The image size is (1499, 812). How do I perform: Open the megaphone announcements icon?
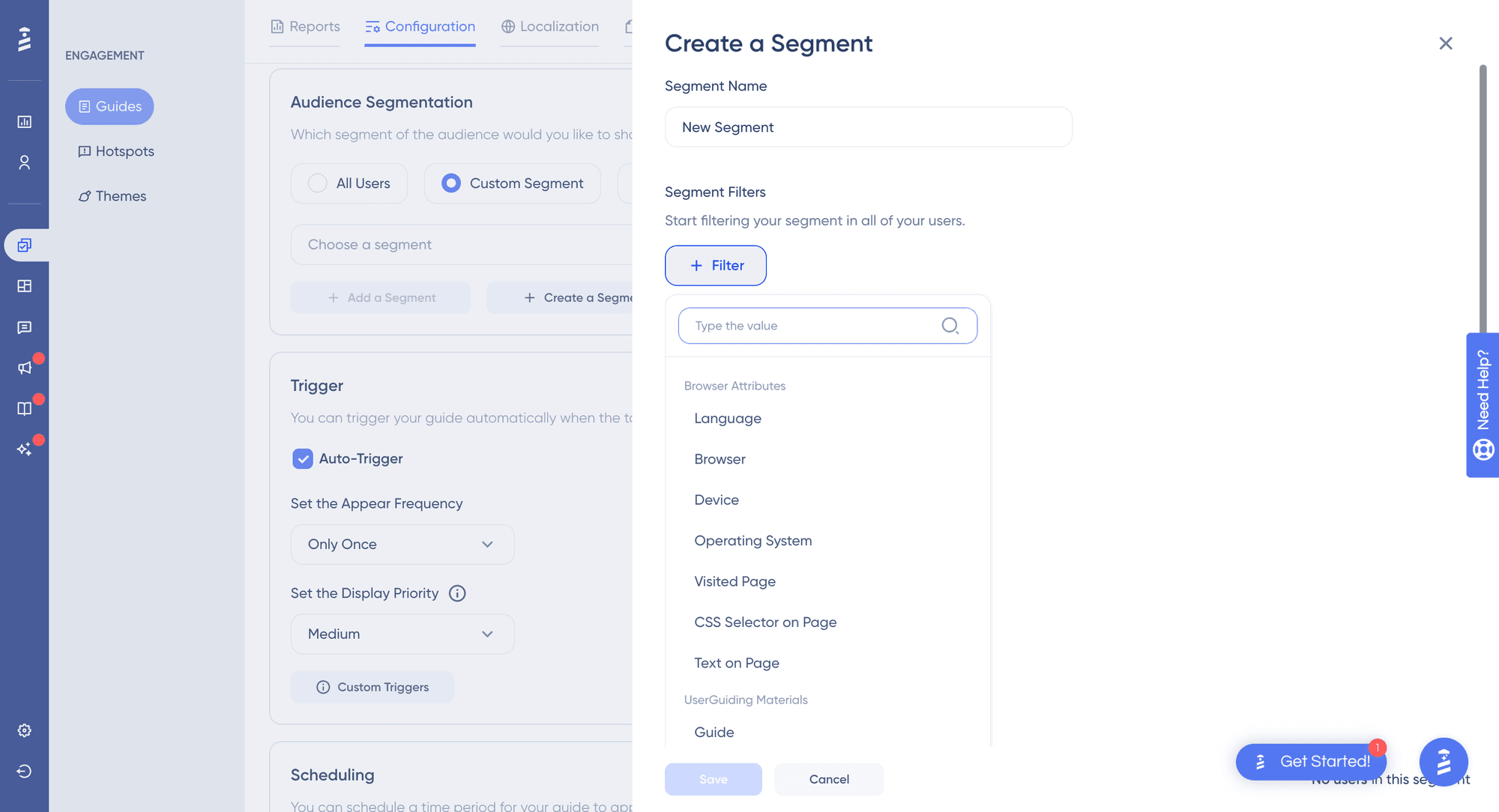pos(25,368)
